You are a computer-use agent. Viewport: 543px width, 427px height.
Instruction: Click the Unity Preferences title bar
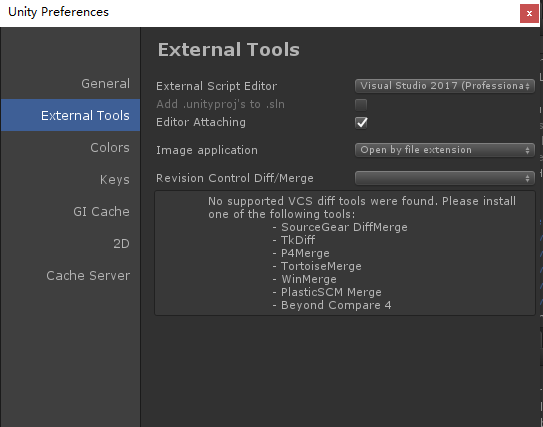tap(260, 13)
